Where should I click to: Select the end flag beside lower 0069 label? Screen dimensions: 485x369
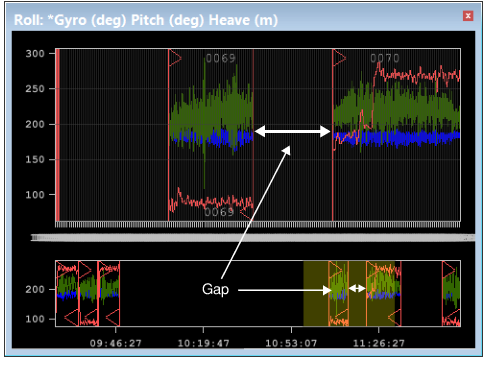pyautogui.click(x=246, y=215)
